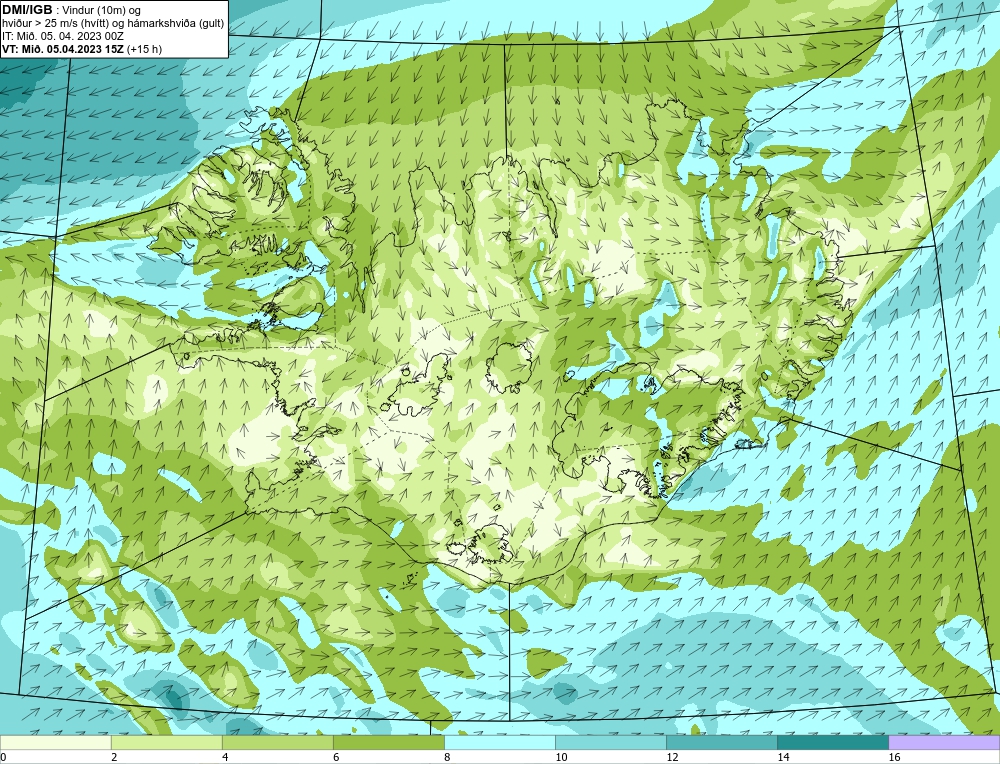Click the 6–8 m/s dark green legend swatch
Viewport: 1000px width, 764px height.
tap(388, 742)
